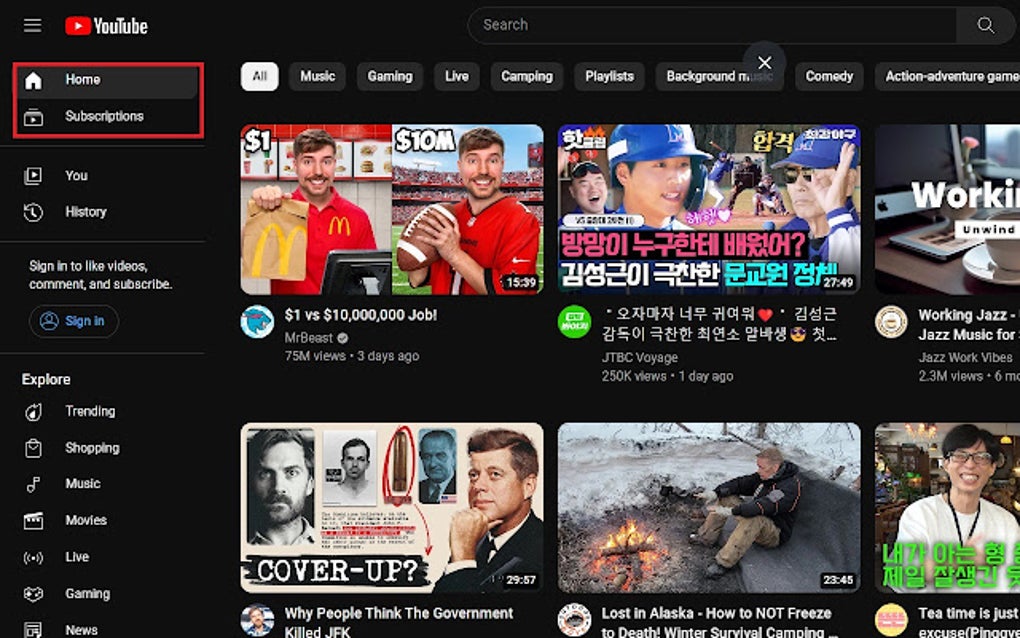Select the "All" filter chip
This screenshot has width=1020, height=638.
tap(259, 75)
